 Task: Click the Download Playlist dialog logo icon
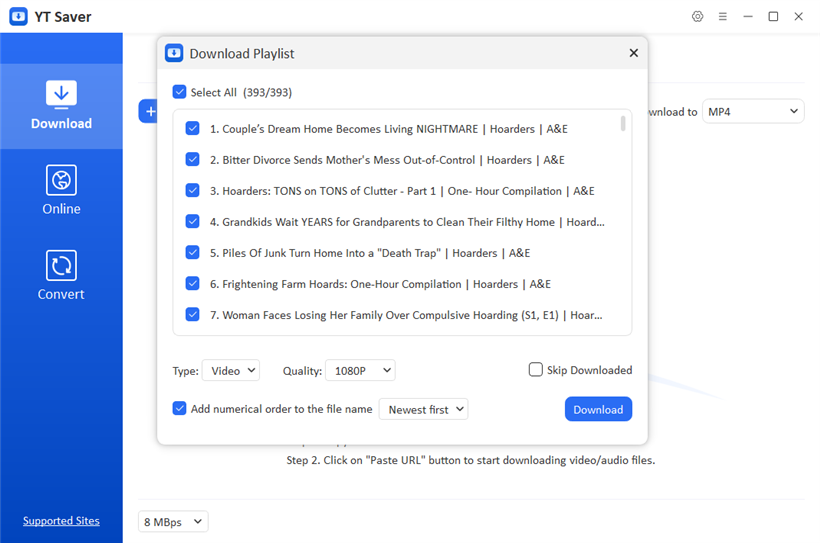(174, 53)
